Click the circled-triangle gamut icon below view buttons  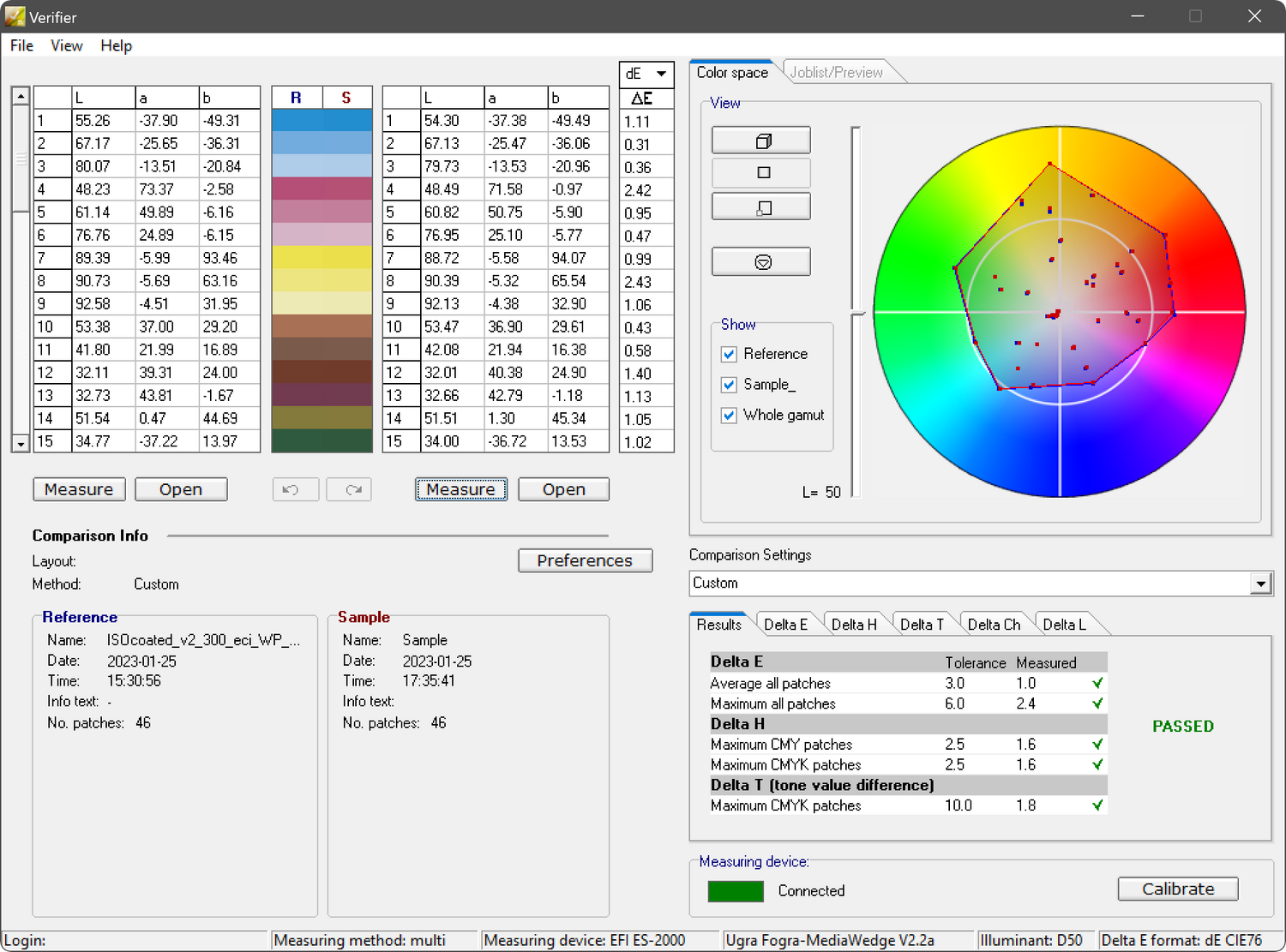(x=760, y=260)
